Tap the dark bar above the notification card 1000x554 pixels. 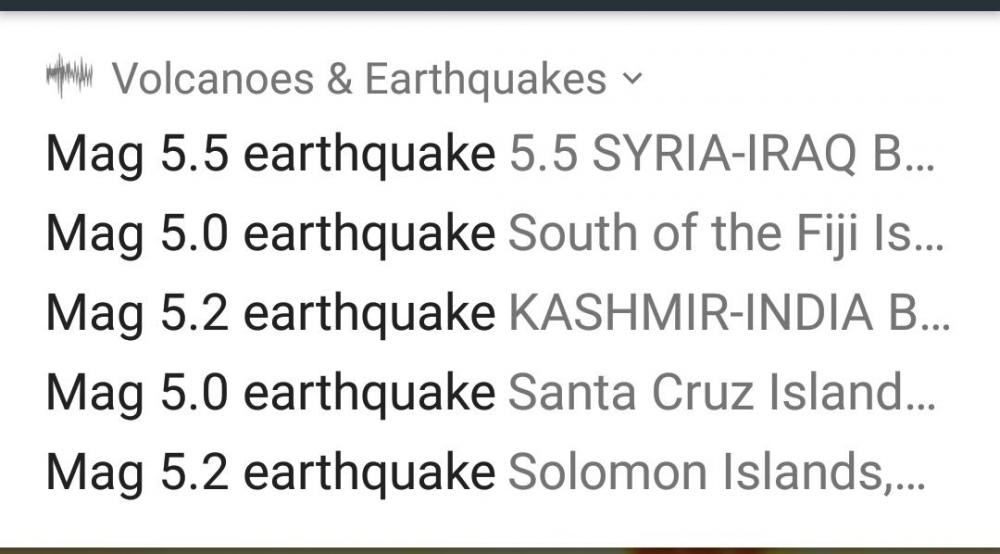(500, 4)
